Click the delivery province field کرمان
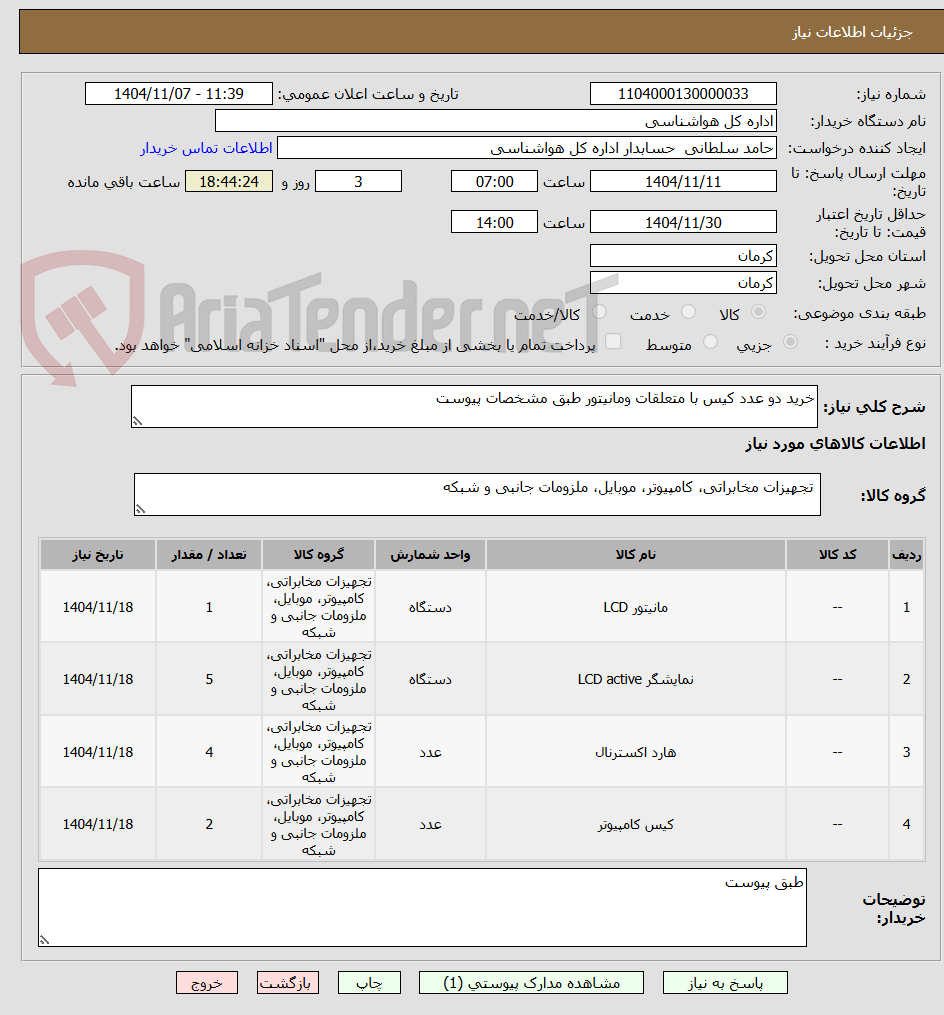The height and width of the screenshot is (1015, 944). click(x=683, y=256)
